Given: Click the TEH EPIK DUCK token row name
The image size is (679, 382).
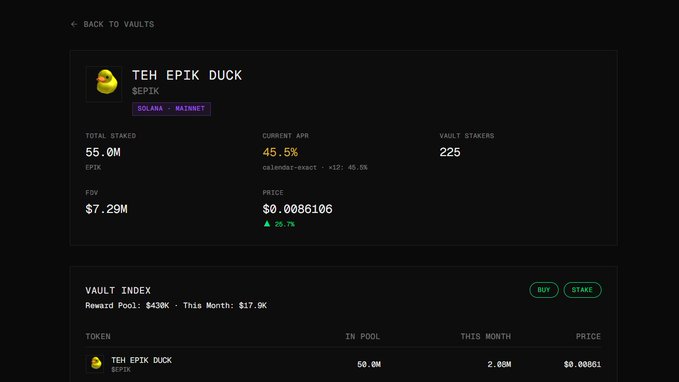Looking at the screenshot, I should pos(141,360).
